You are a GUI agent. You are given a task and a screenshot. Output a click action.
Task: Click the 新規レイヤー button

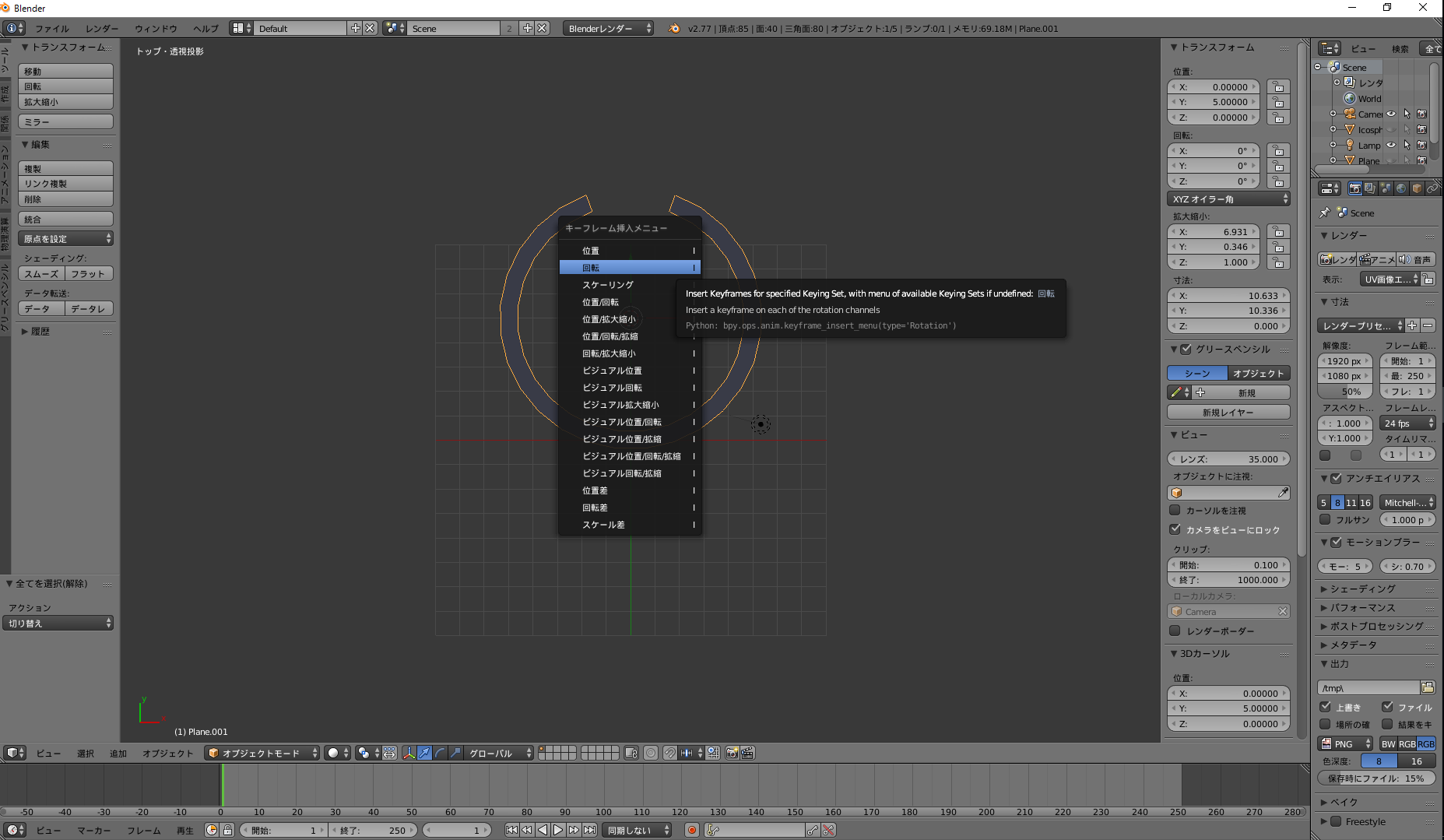pos(1228,413)
